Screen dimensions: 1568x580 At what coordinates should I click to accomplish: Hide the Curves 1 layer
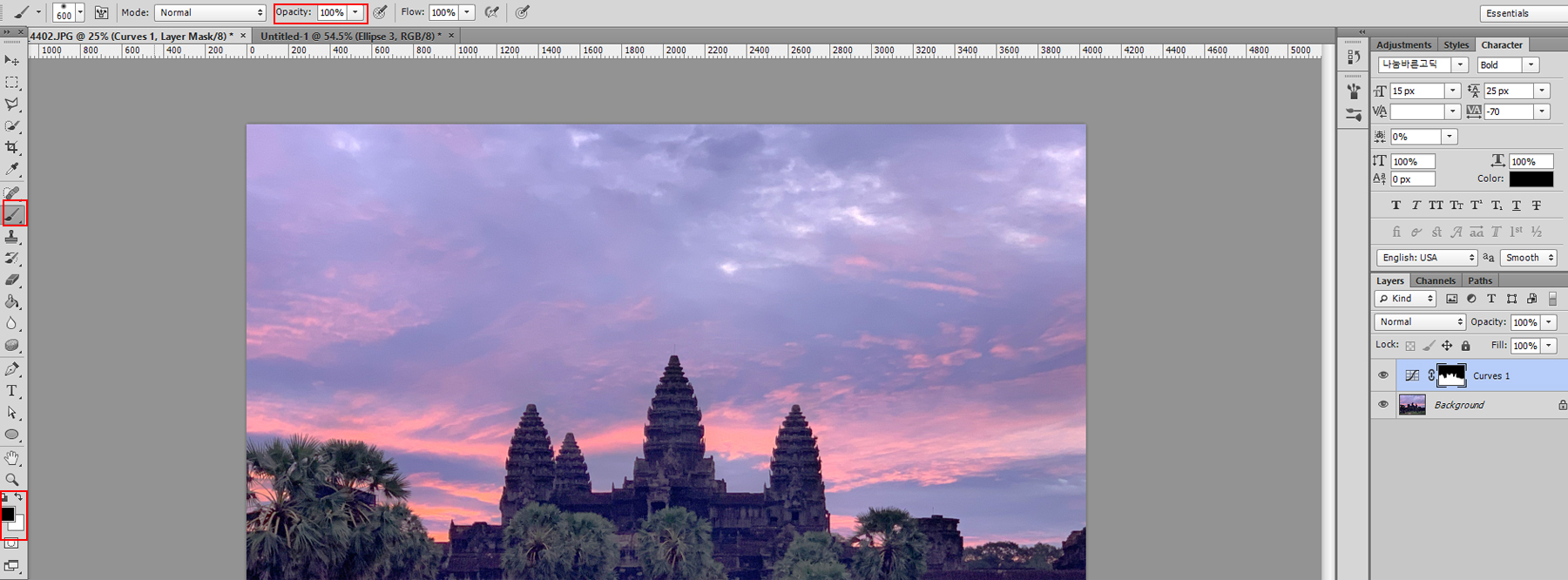tap(1383, 375)
